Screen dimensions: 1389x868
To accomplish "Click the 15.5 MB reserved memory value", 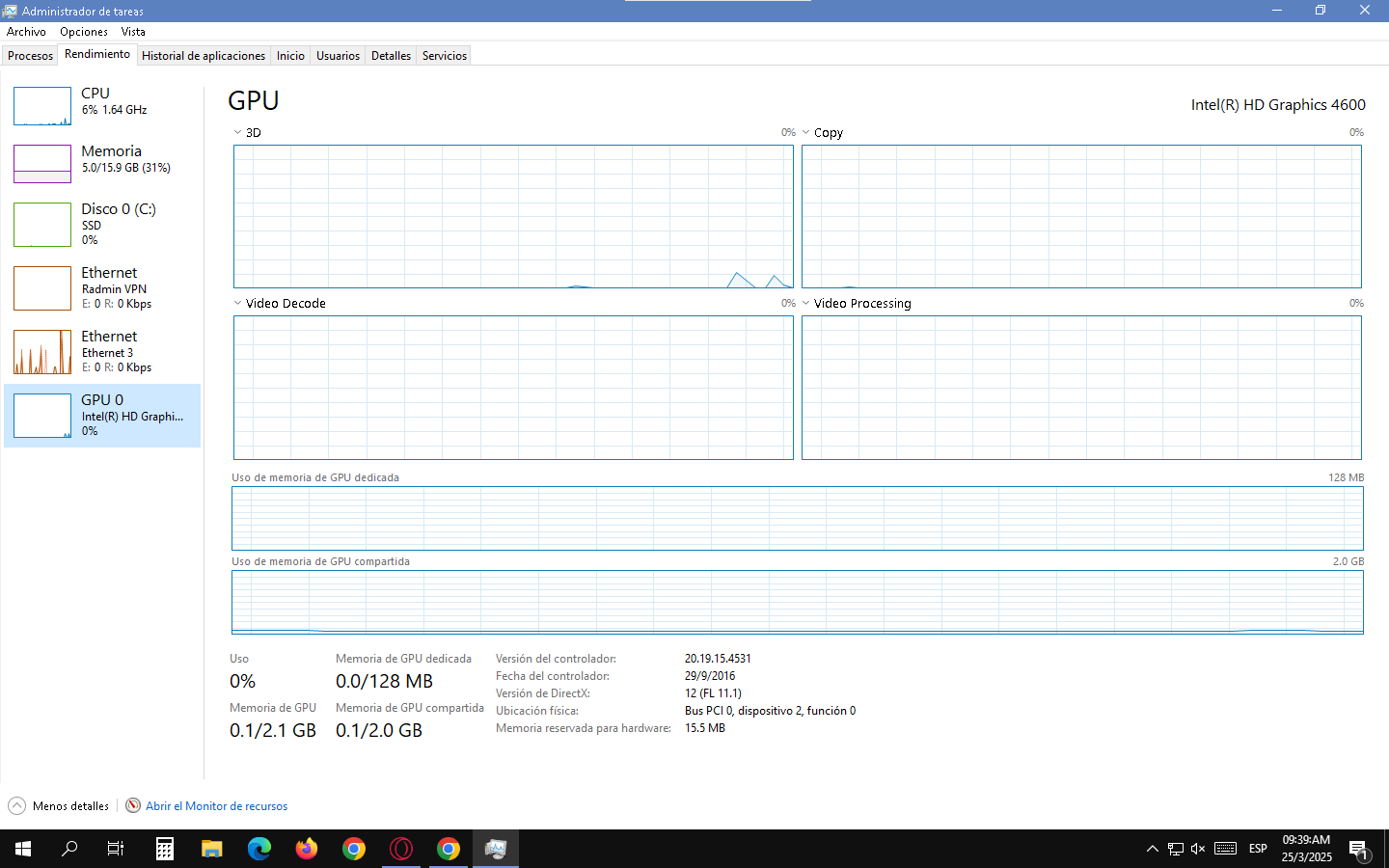I will pos(705,728).
